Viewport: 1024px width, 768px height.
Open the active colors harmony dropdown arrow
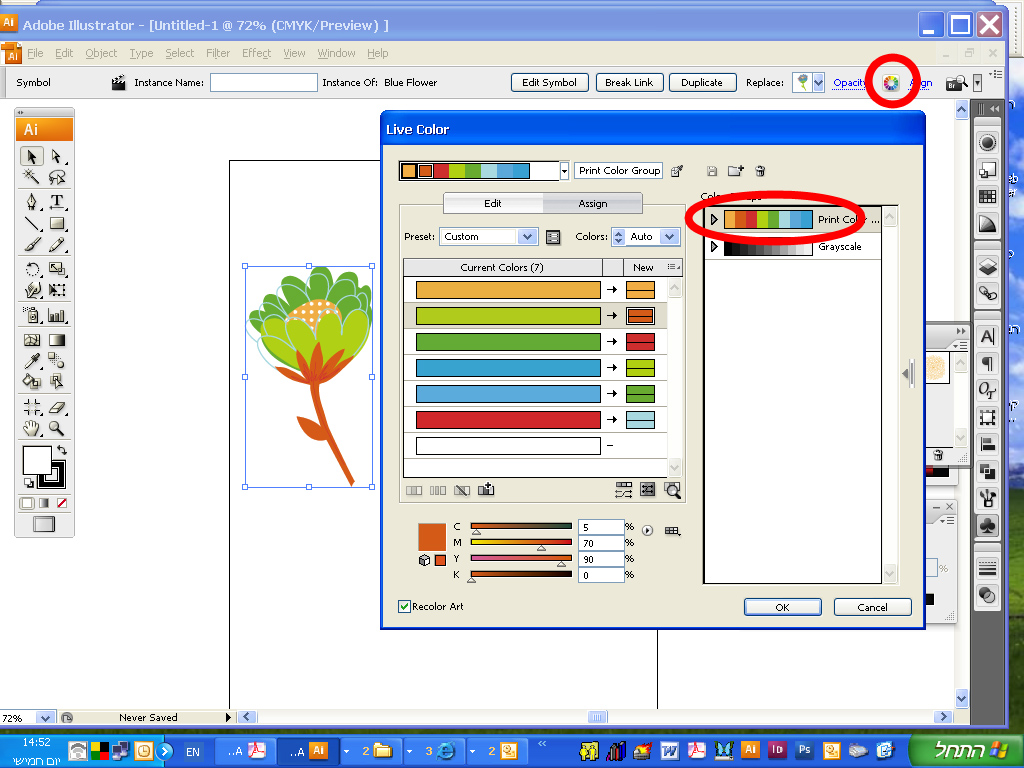click(564, 171)
